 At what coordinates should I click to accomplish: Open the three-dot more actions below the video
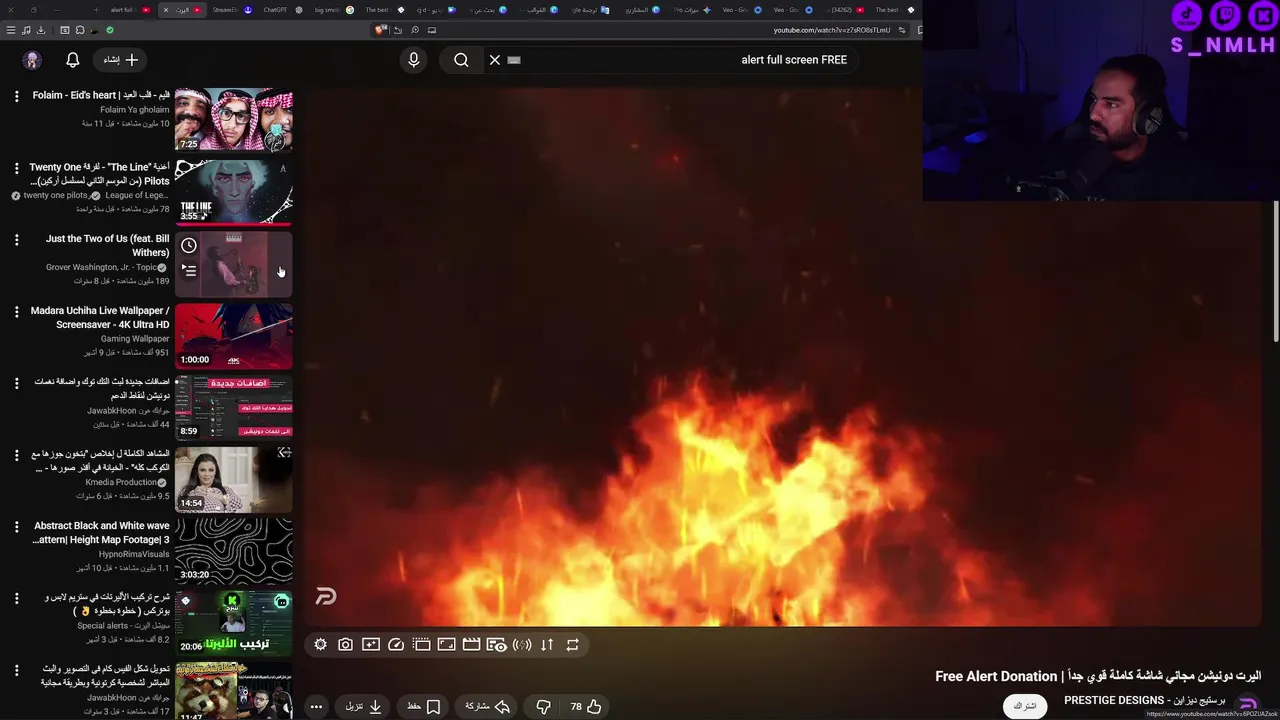point(316,706)
